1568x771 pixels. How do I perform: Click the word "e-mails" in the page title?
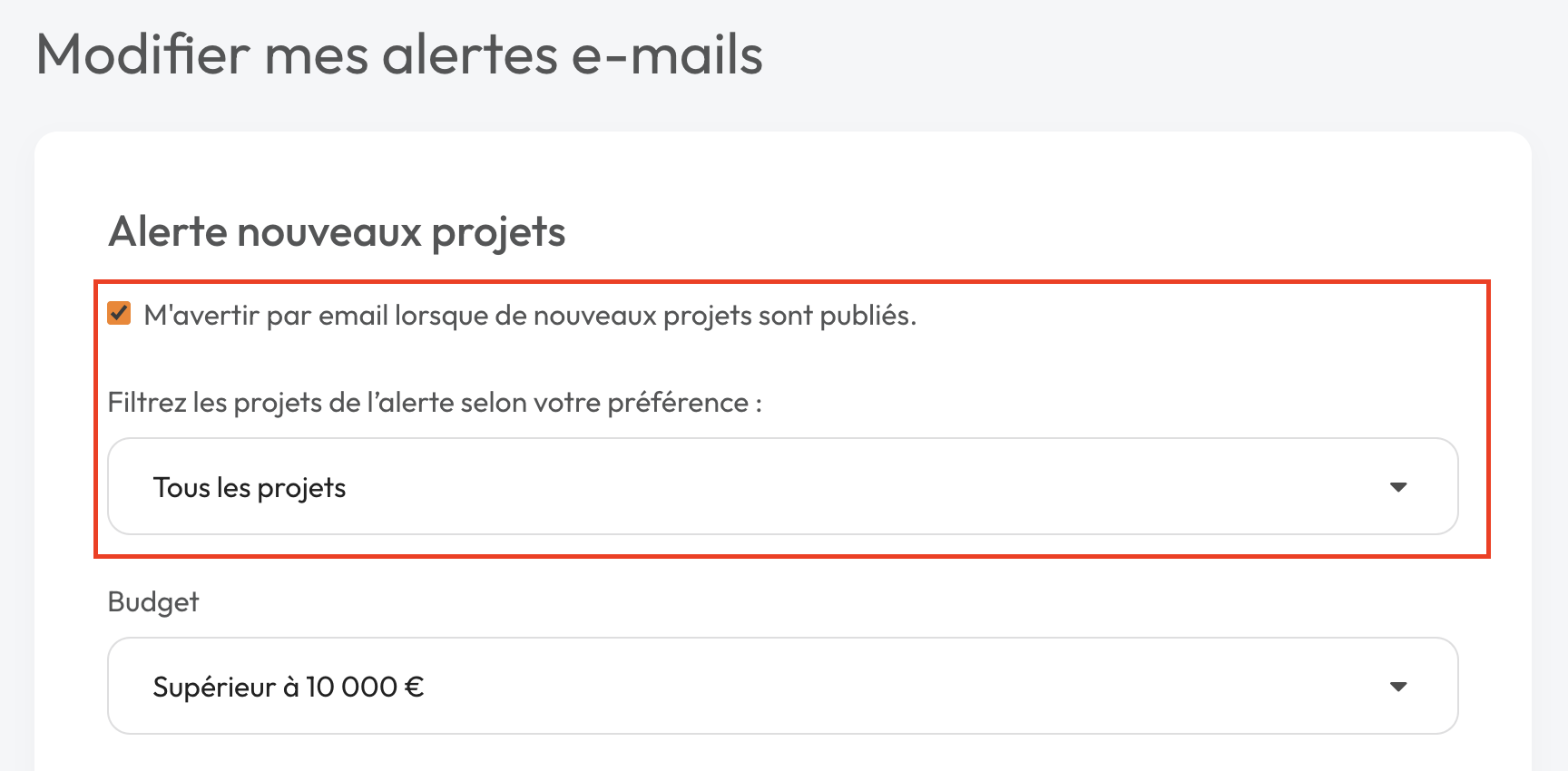pos(667,54)
